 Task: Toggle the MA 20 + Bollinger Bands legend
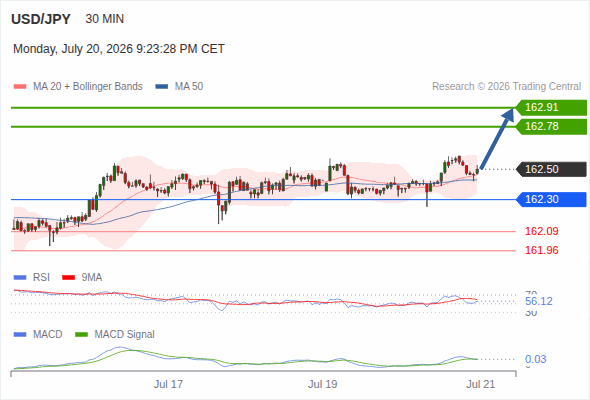pos(78,87)
